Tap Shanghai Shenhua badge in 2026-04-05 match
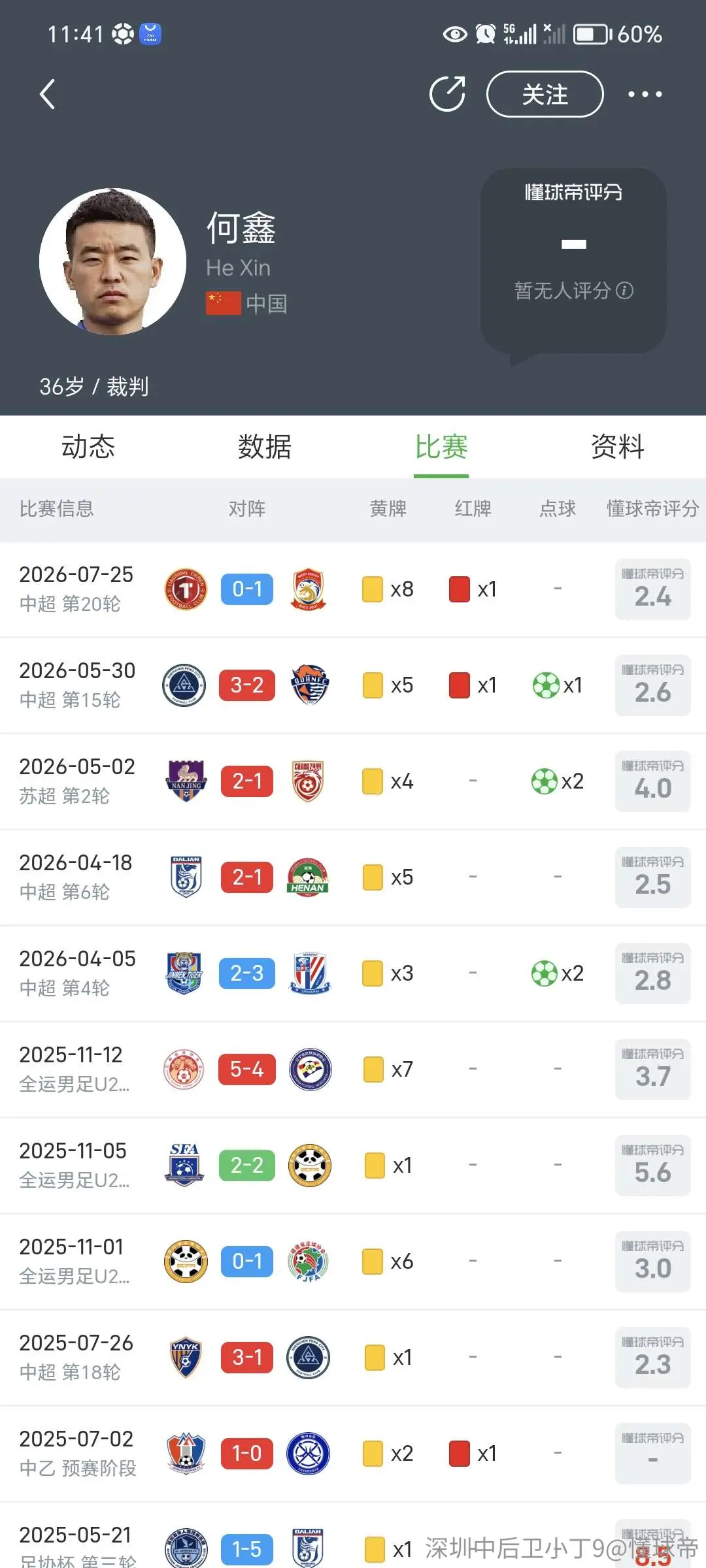Viewport: 706px width, 1568px height. [x=310, y=973]
